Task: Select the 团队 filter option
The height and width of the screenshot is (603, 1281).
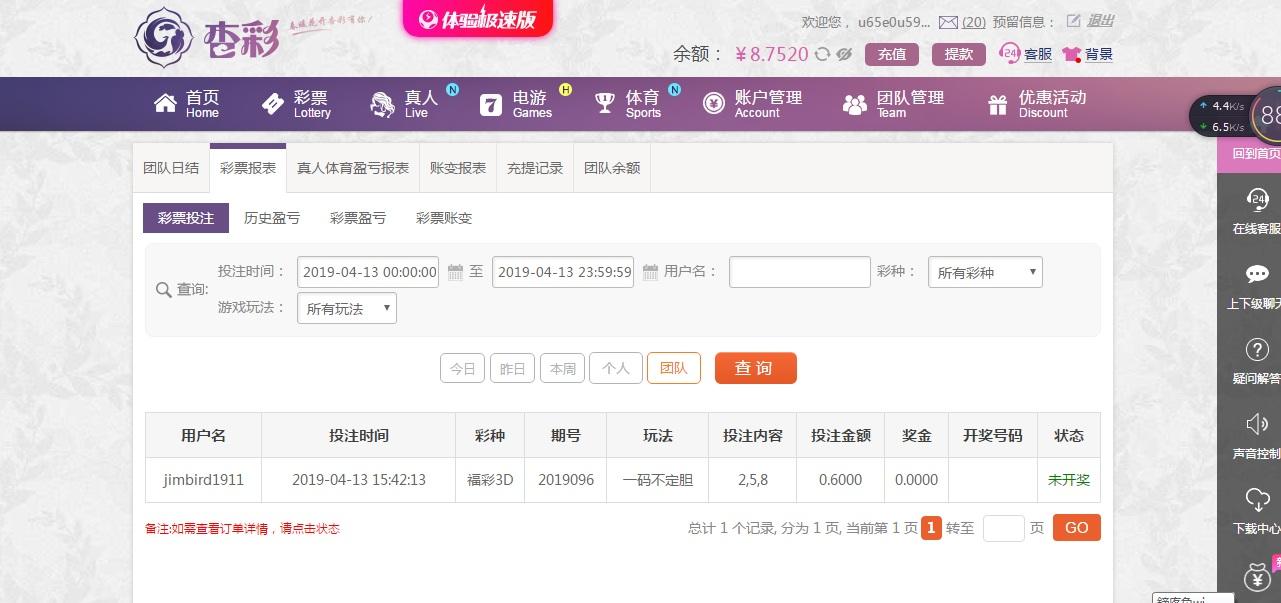Action: pyautogui.click(x=674, y=368)
